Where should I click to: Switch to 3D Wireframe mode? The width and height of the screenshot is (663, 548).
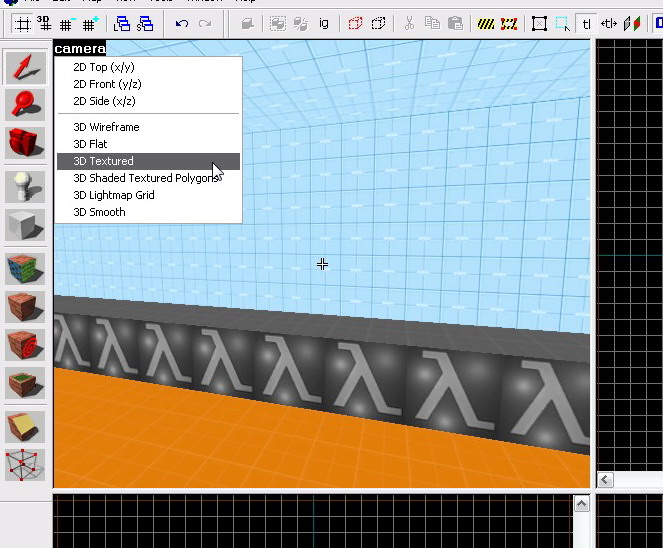coord(148,127)
